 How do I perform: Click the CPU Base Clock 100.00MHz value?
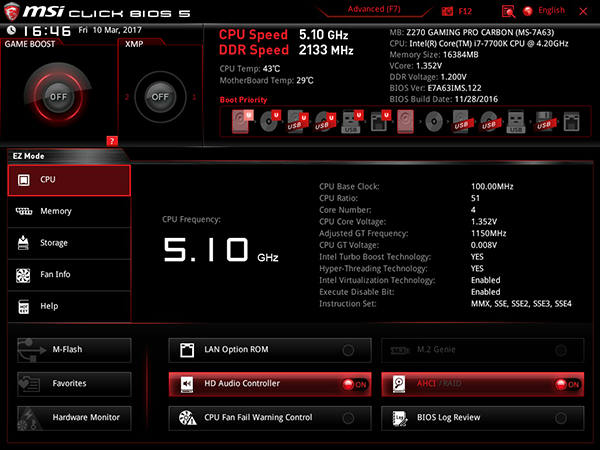tap(492, 186)
